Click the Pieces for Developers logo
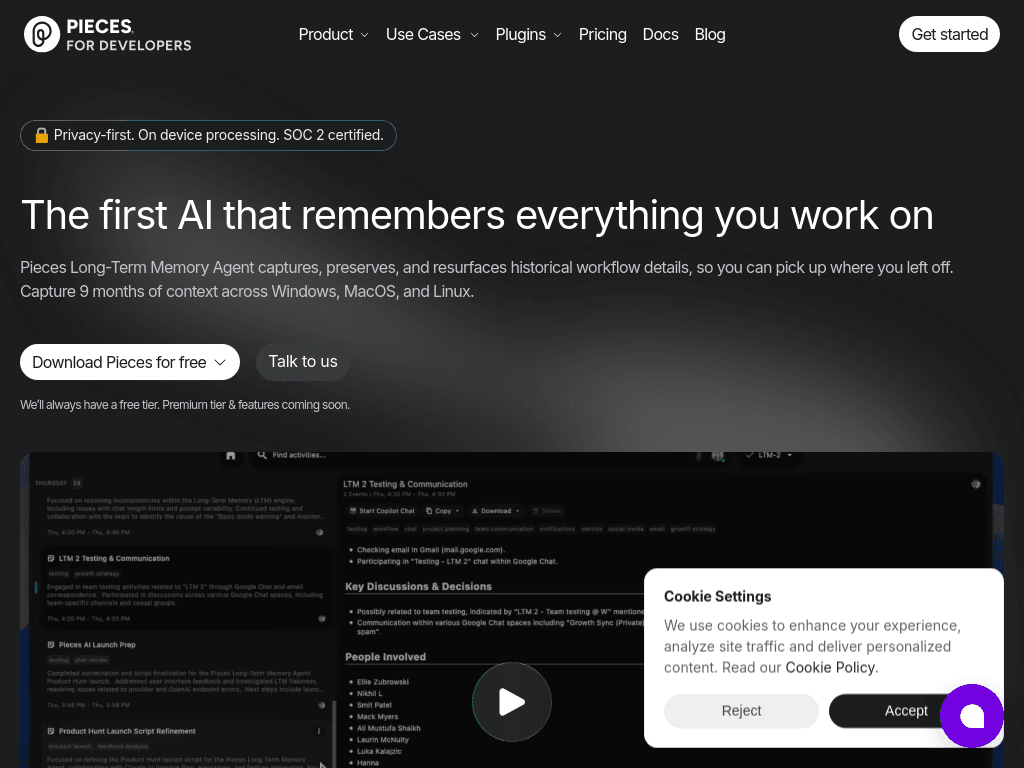The image size is (1024, 768). [108, 35]
